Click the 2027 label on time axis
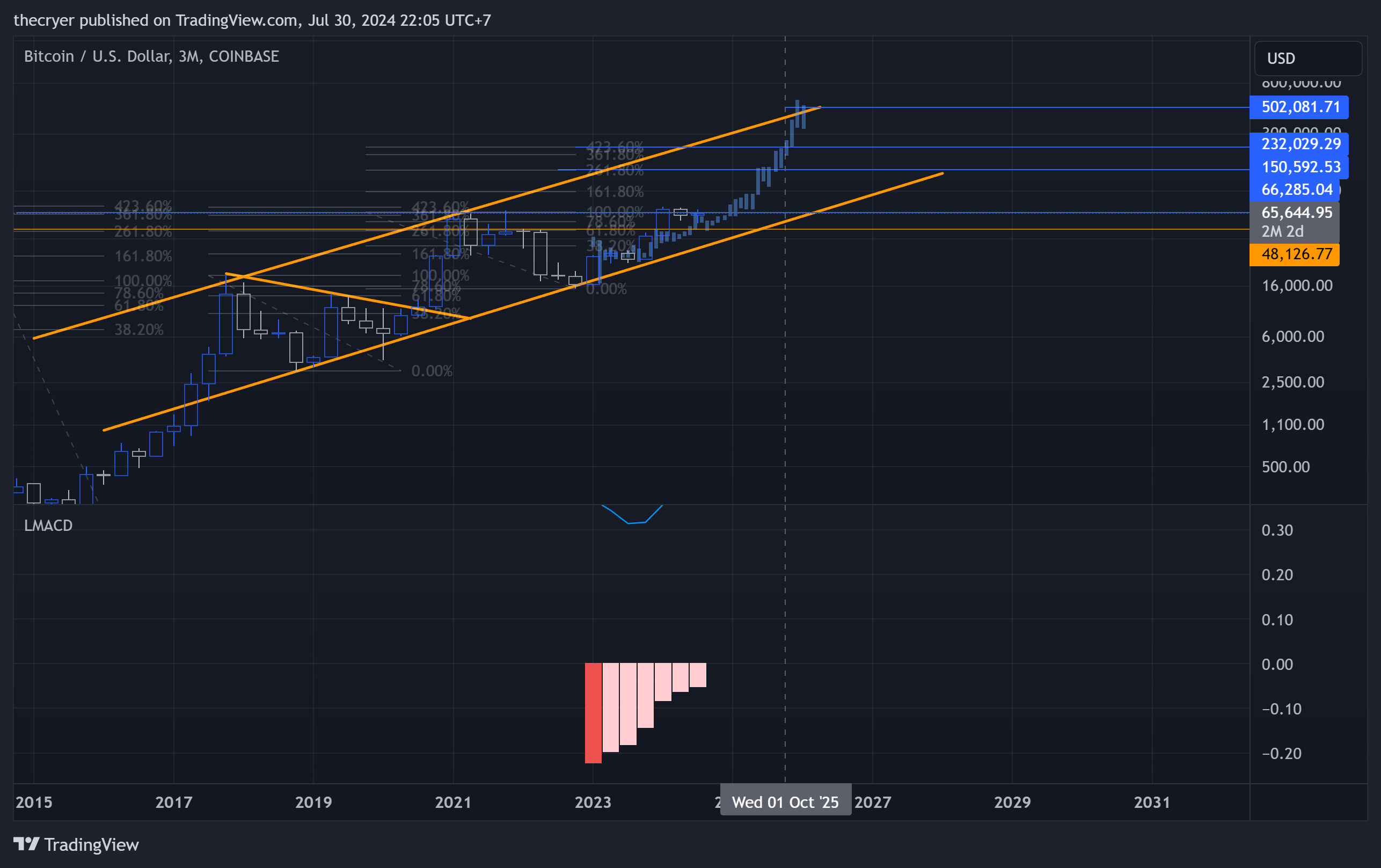 click(873, 802)
